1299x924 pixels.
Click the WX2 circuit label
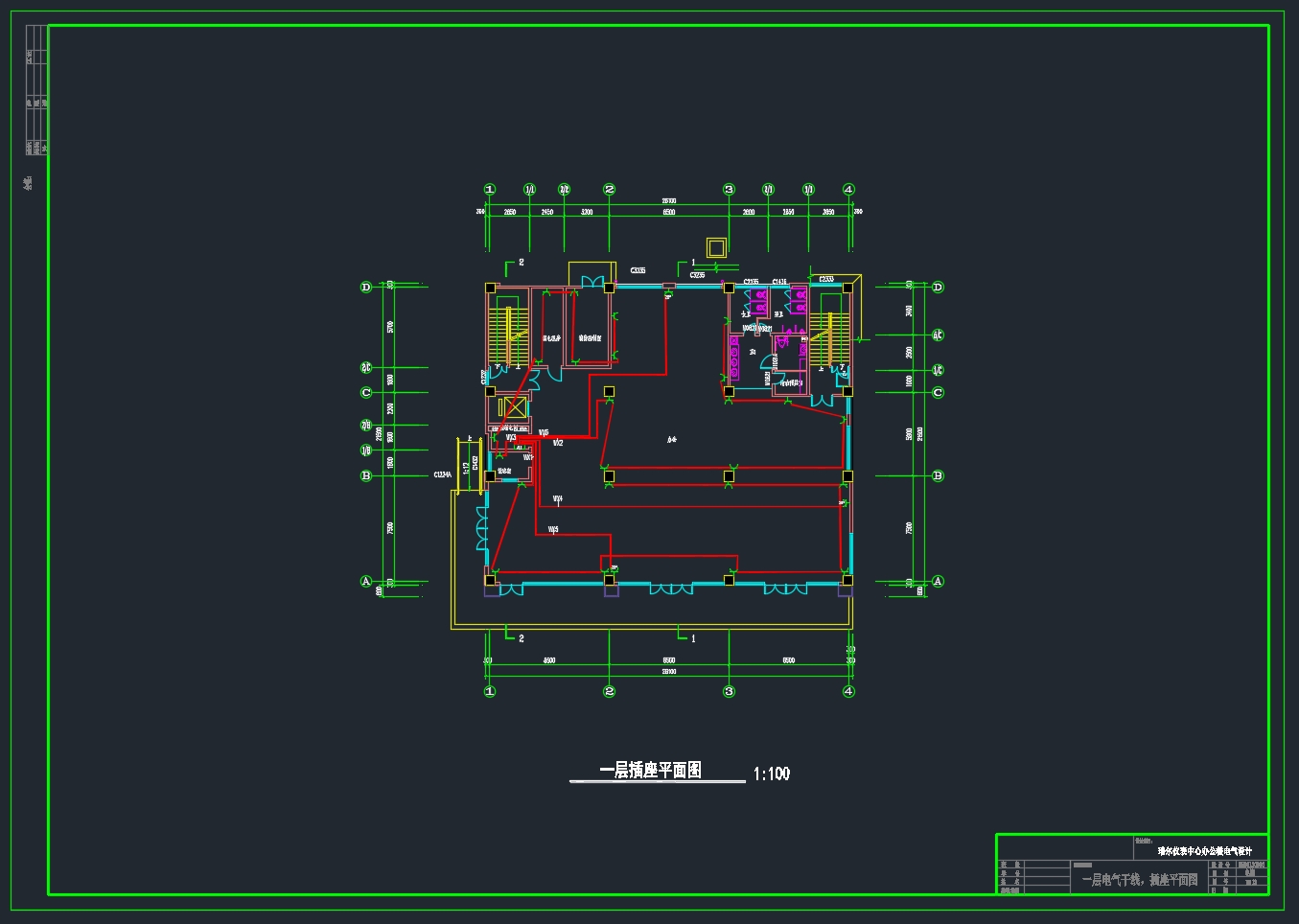(x=557, y=443)
